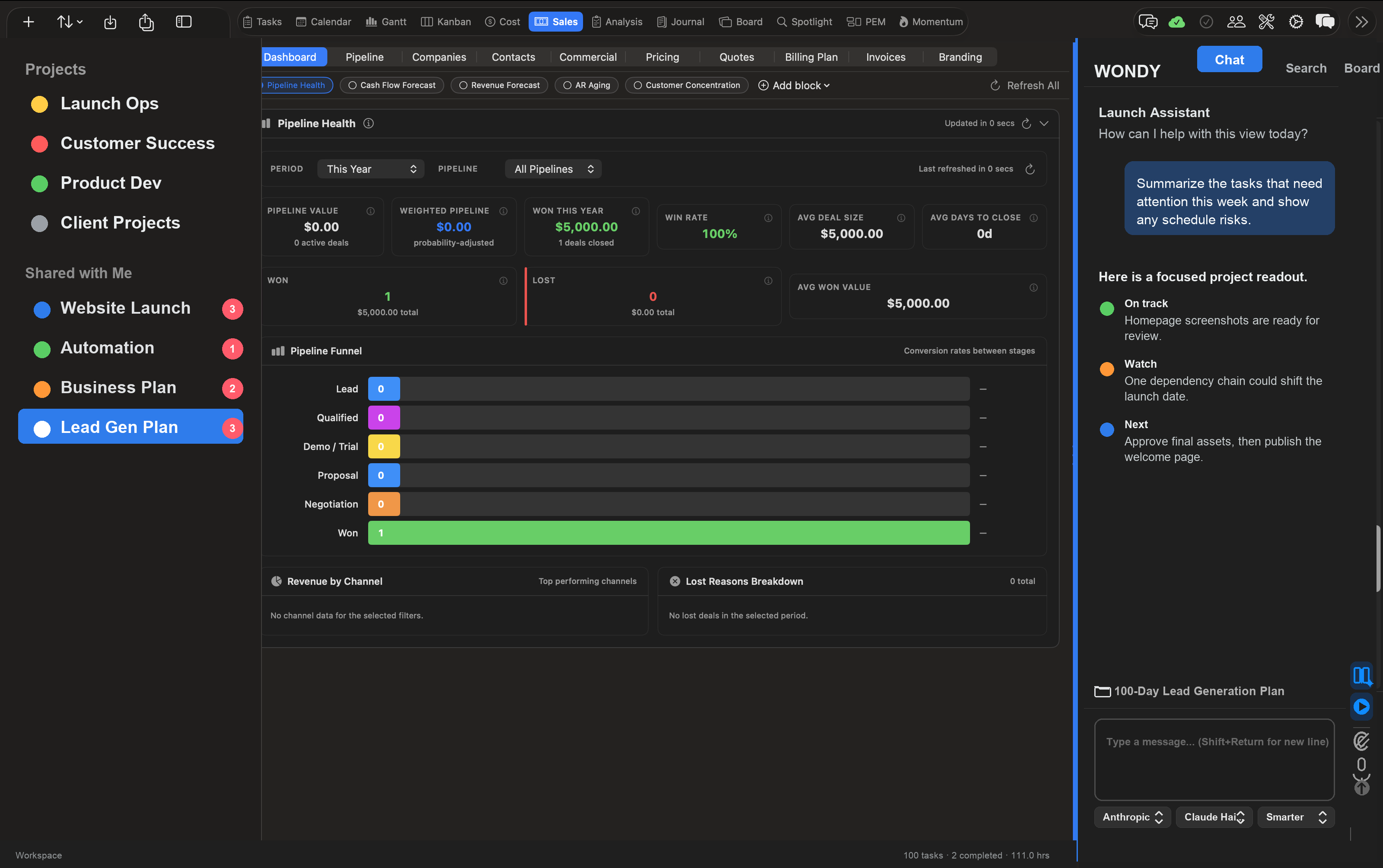Click the speech bubbles icon top right
The image size is (1383, 868).
point(1325,22)
